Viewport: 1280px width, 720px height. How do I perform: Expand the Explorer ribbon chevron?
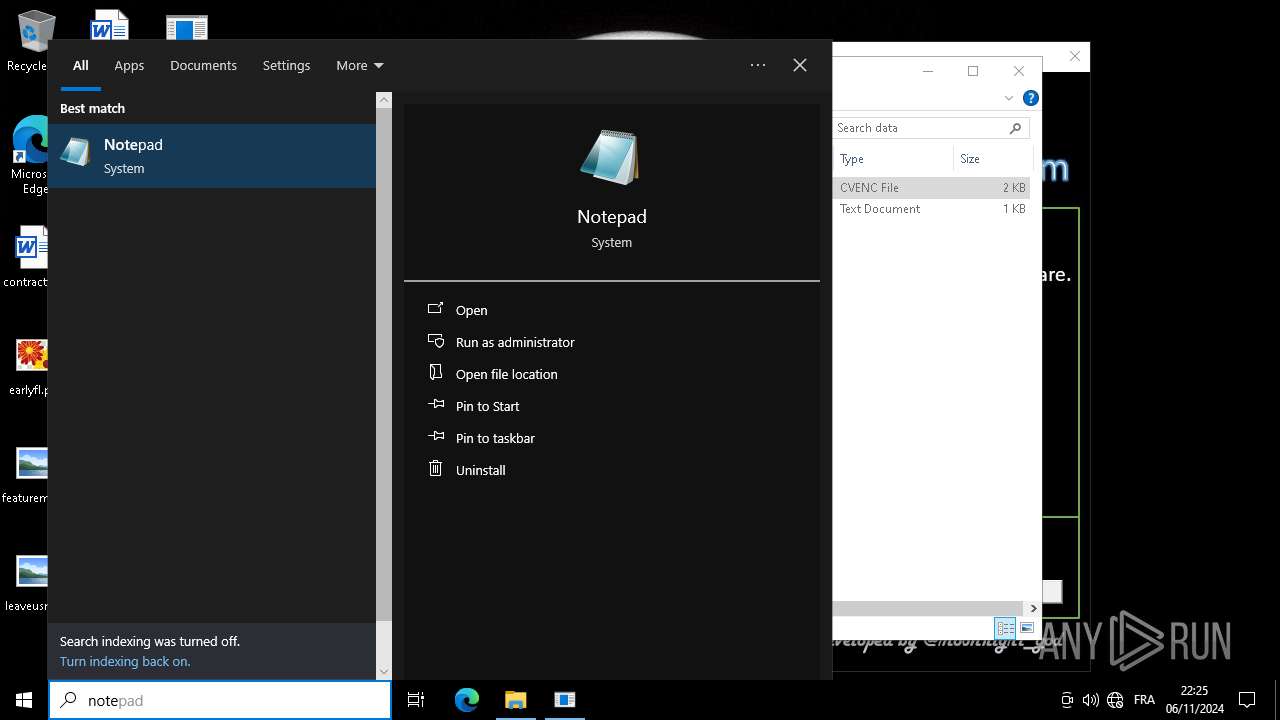click(x=1009, y=98)
